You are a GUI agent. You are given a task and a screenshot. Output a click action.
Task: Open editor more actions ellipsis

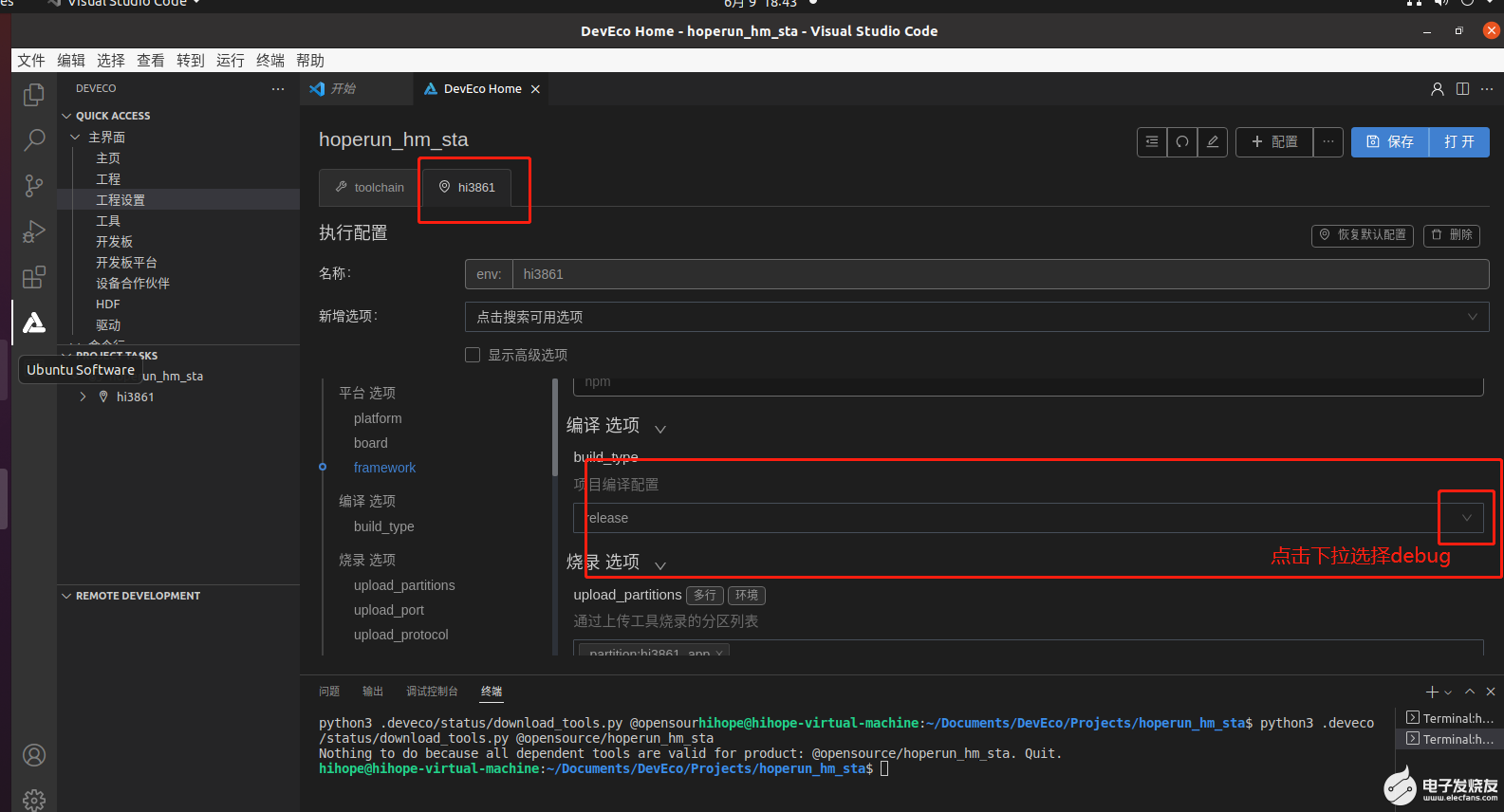(1487, 89)
